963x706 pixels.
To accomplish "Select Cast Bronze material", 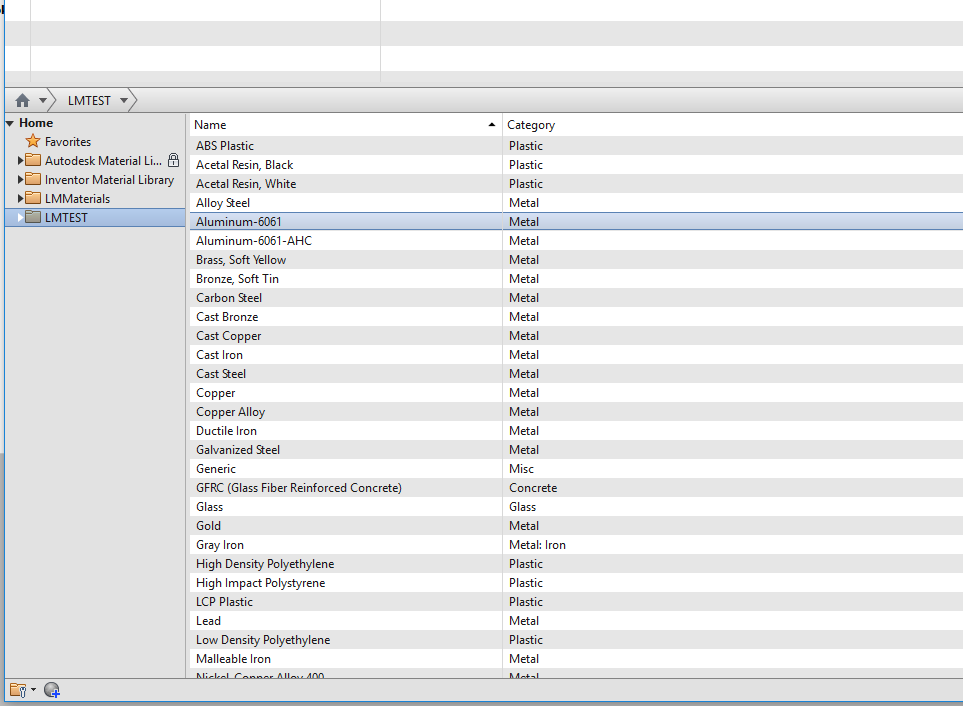I will 227,317.
